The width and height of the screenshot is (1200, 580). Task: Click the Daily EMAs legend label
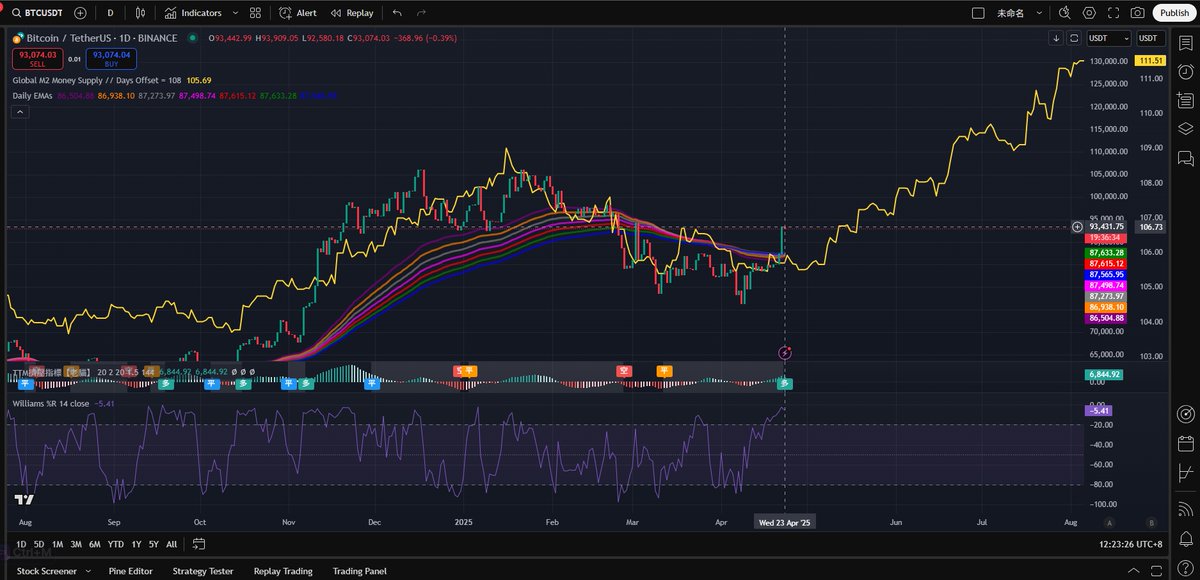coord(34,95)
